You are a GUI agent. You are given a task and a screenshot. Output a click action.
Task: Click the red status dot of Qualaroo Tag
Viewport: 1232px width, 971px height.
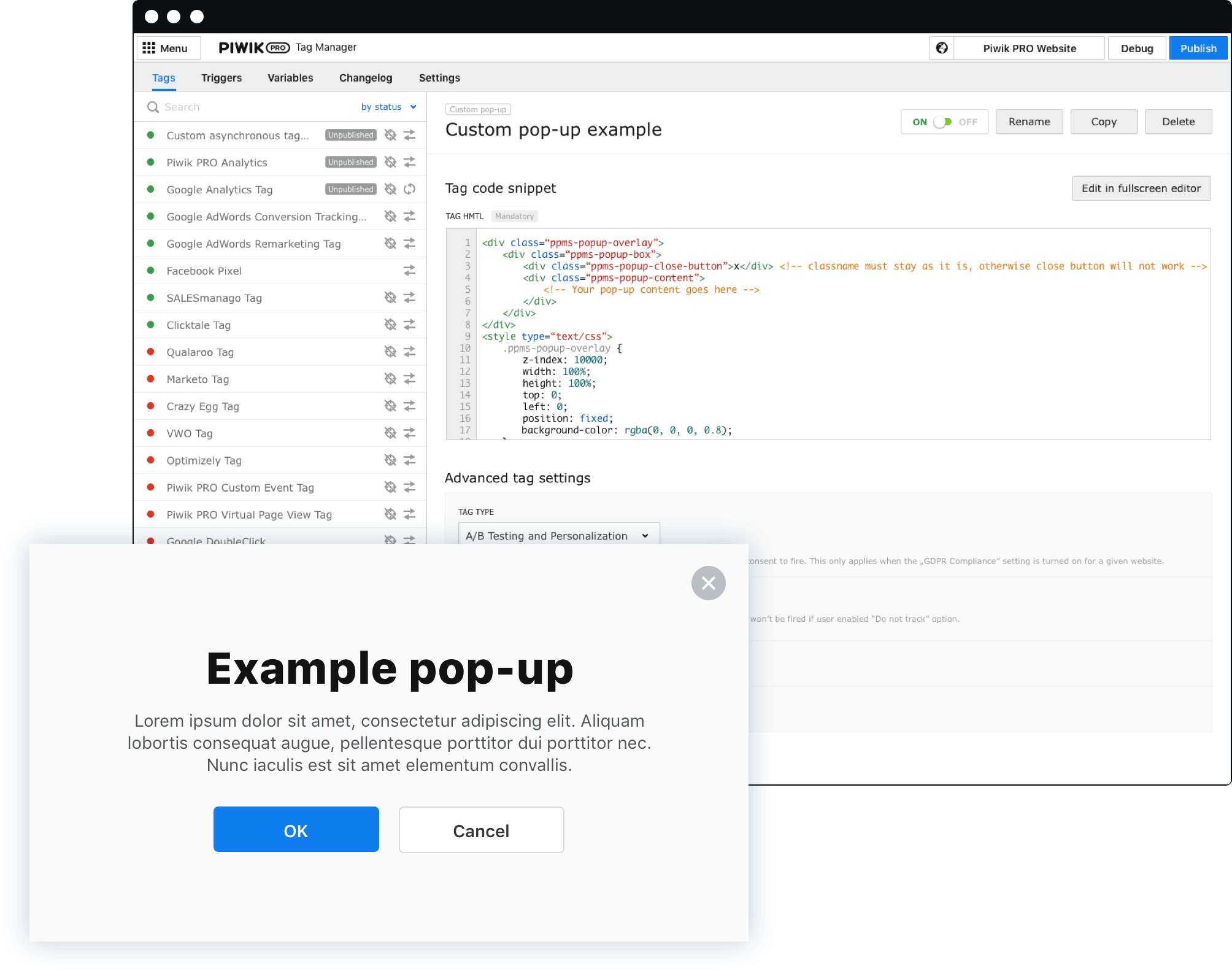[150, 352]
